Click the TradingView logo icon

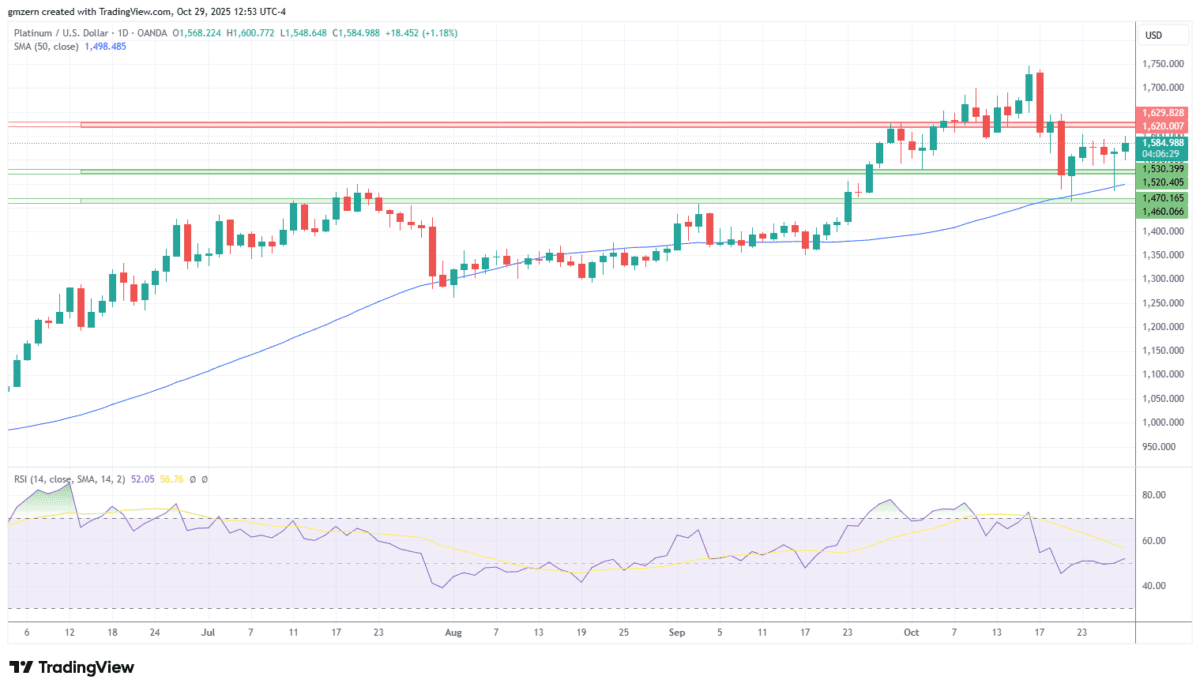(21, 667)
